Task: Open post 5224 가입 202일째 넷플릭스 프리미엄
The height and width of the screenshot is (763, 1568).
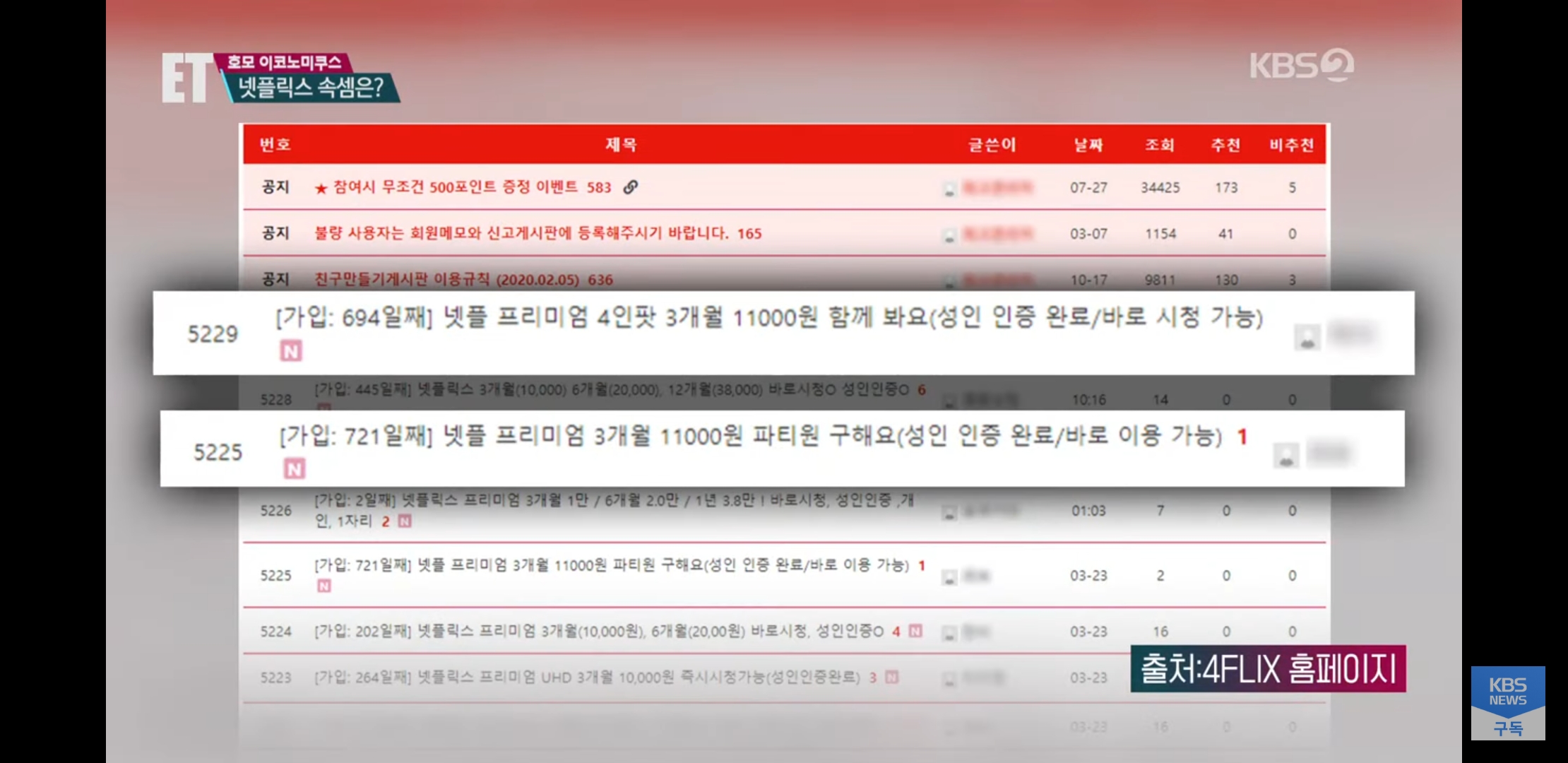Action: coord(599,631)
